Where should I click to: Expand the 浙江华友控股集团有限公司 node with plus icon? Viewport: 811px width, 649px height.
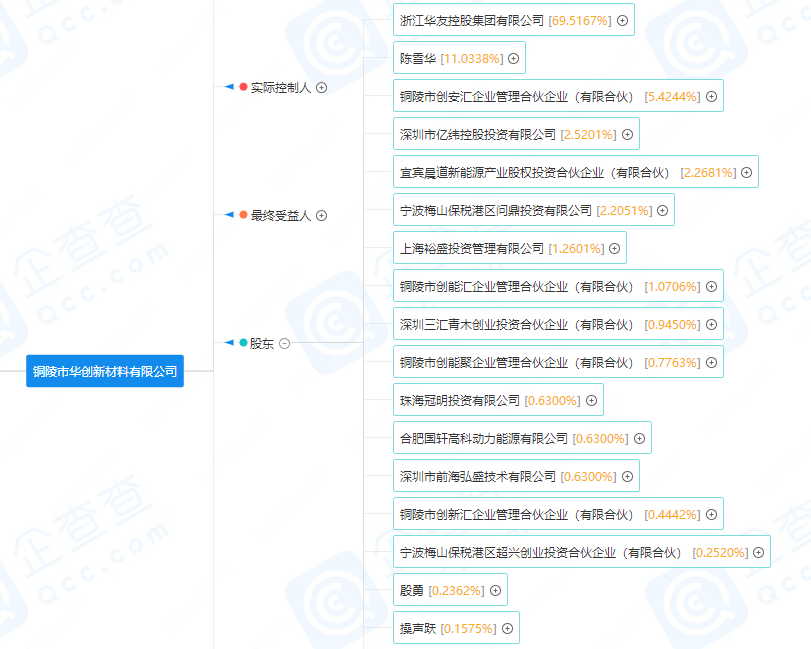621,19
